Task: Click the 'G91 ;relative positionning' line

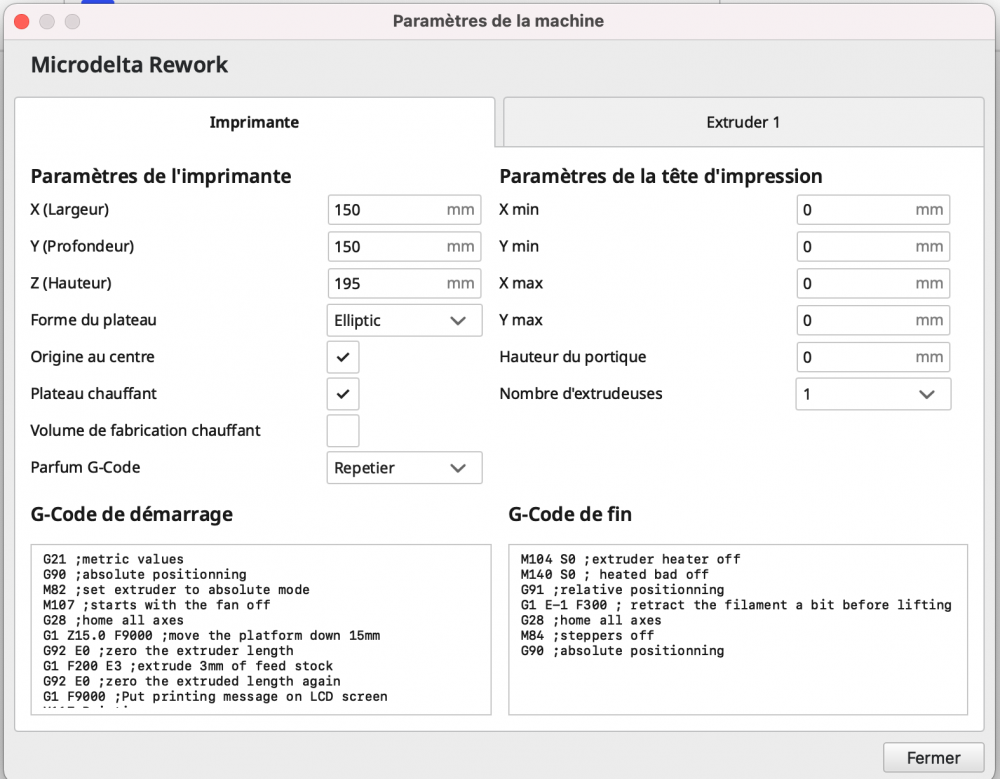Action: [x=622, y=590]
